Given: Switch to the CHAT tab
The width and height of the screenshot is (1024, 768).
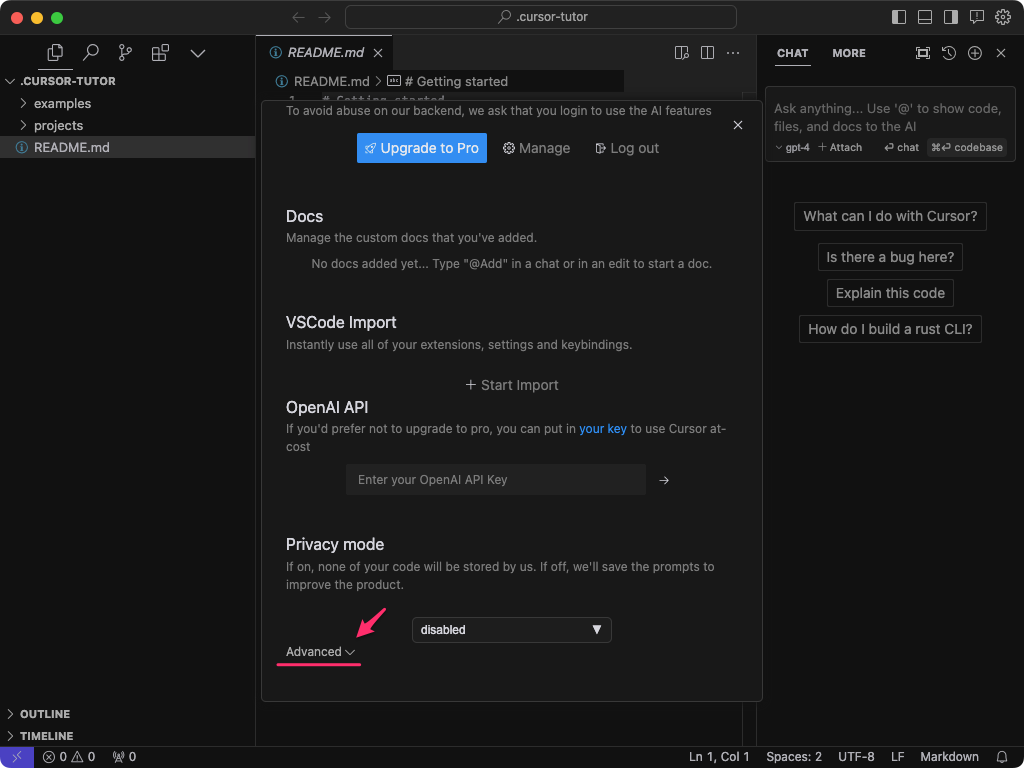Looking at the screenshot, I should pyautogui.click(x=793, y=54).
